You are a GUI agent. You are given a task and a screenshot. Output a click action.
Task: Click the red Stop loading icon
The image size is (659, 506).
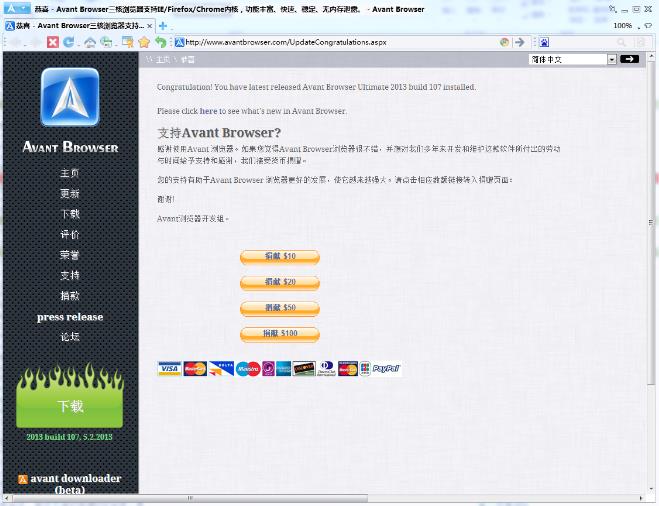click(x=53, y=42)
